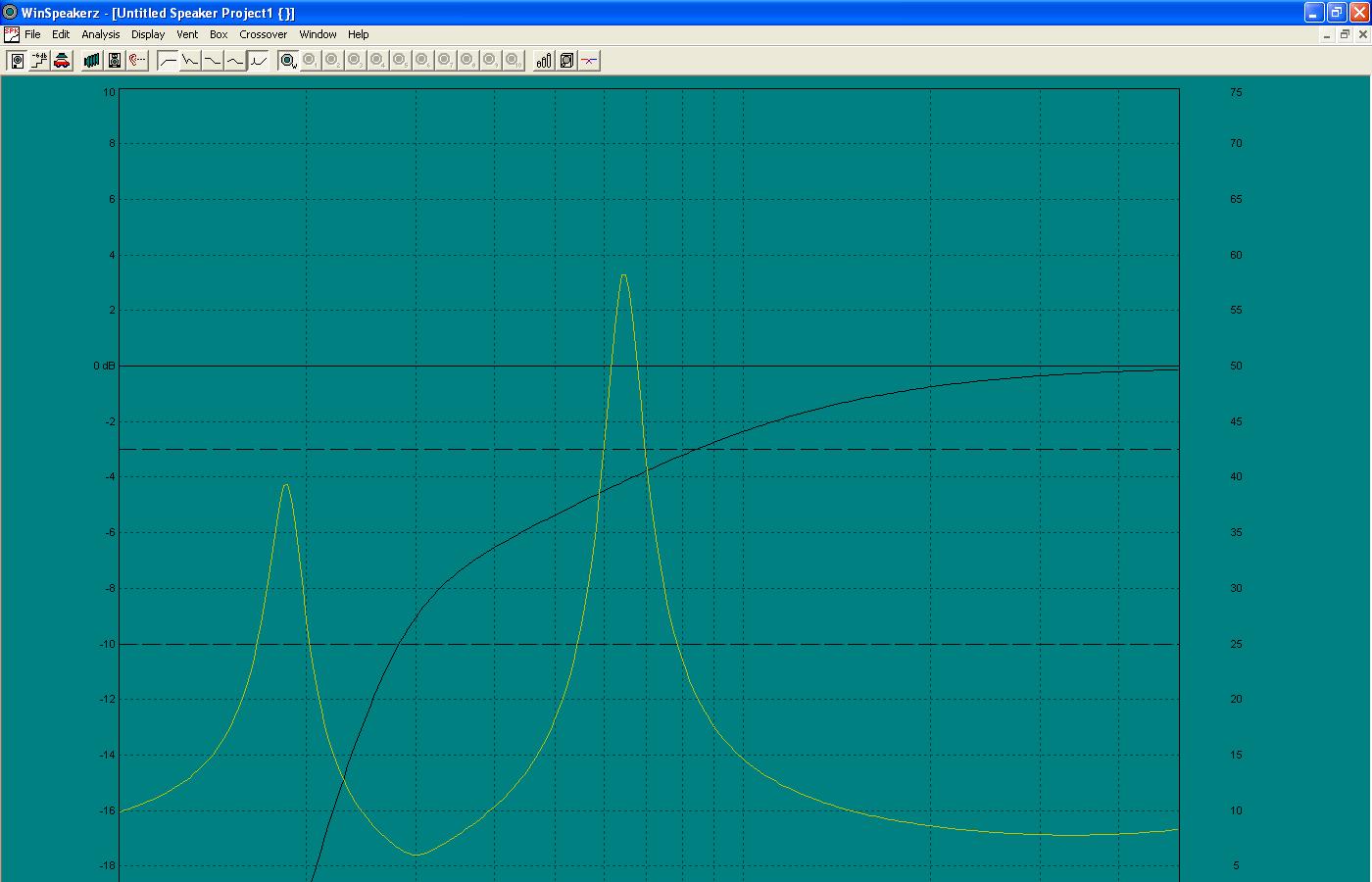Image resolution: width=1372 pixels, height=882 pixels.
Task: Click the WinSpeakerz title bar app icon
Action: (11, 13)
